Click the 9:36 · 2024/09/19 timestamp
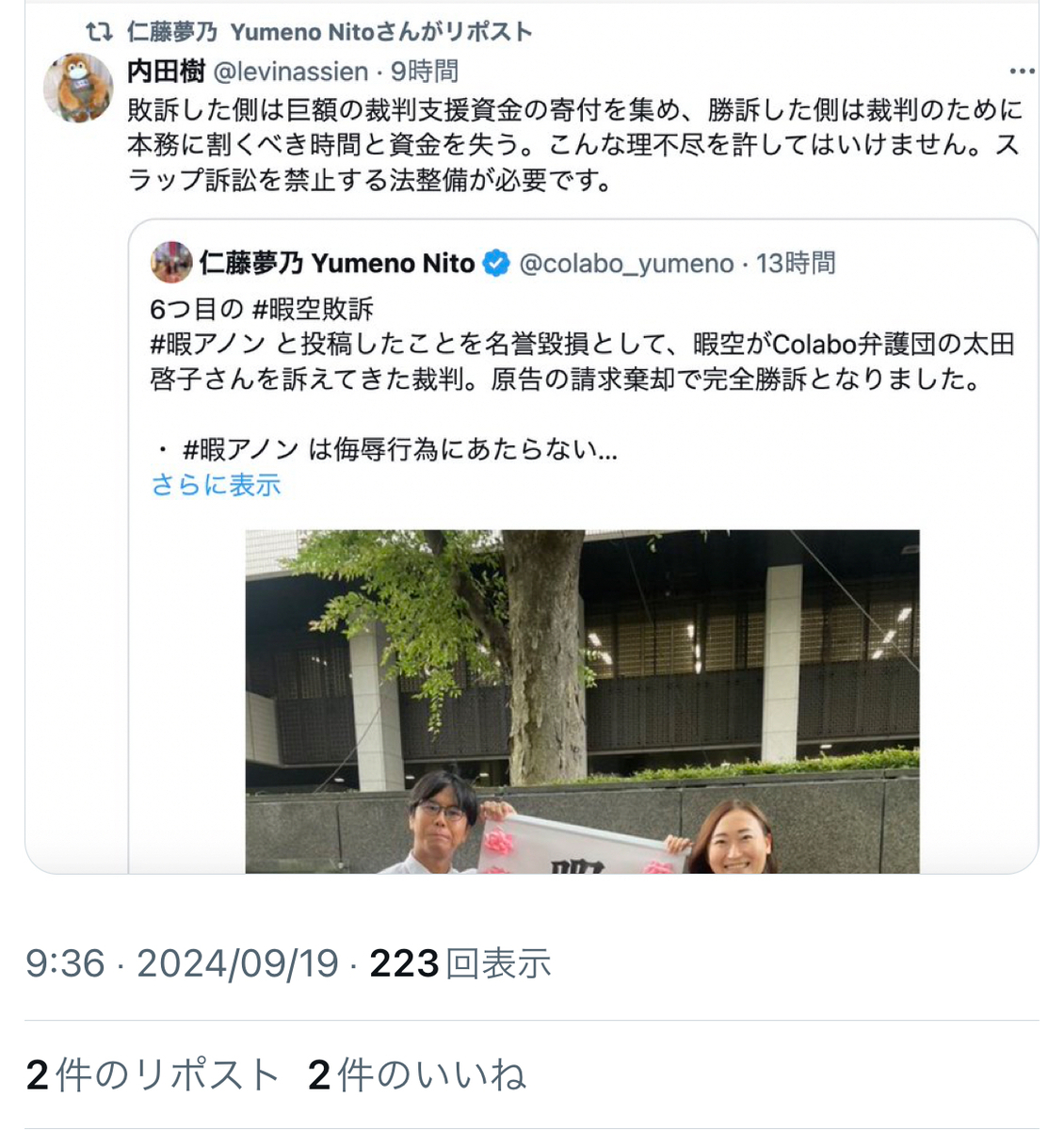Screen dimensions: 1064x1130 [x=182, y=963]
